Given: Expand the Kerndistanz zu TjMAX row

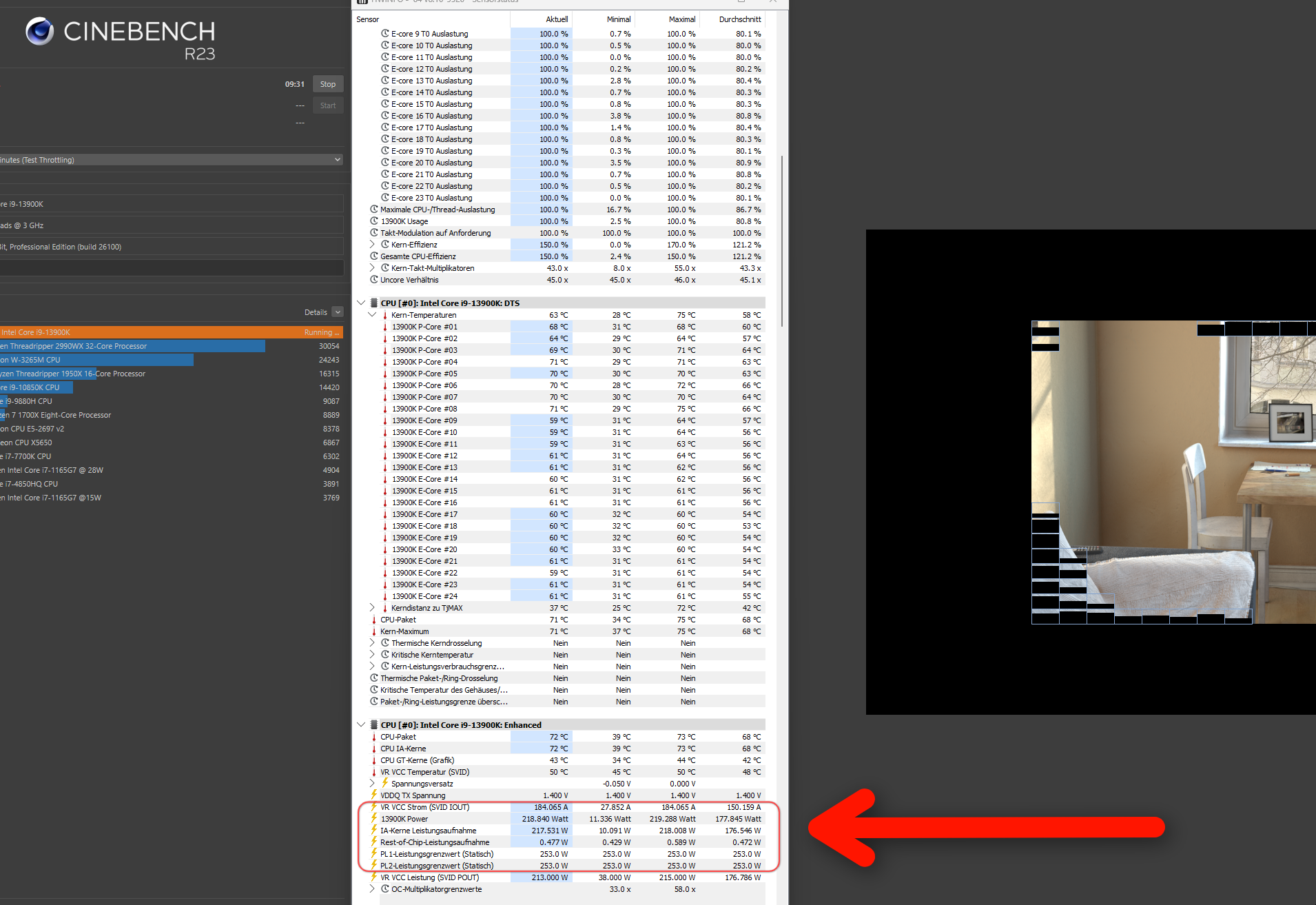Looking at the screenshot, I should tap(372, 607).
